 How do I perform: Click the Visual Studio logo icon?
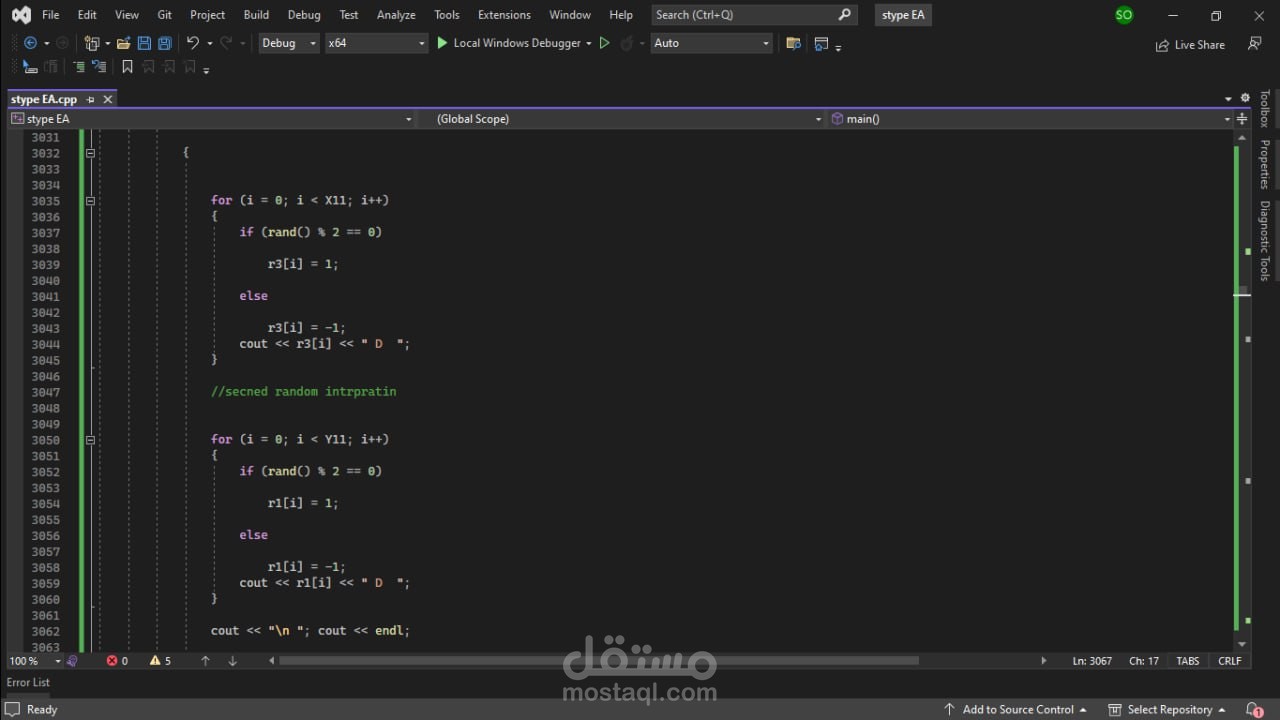coord(21,15)
